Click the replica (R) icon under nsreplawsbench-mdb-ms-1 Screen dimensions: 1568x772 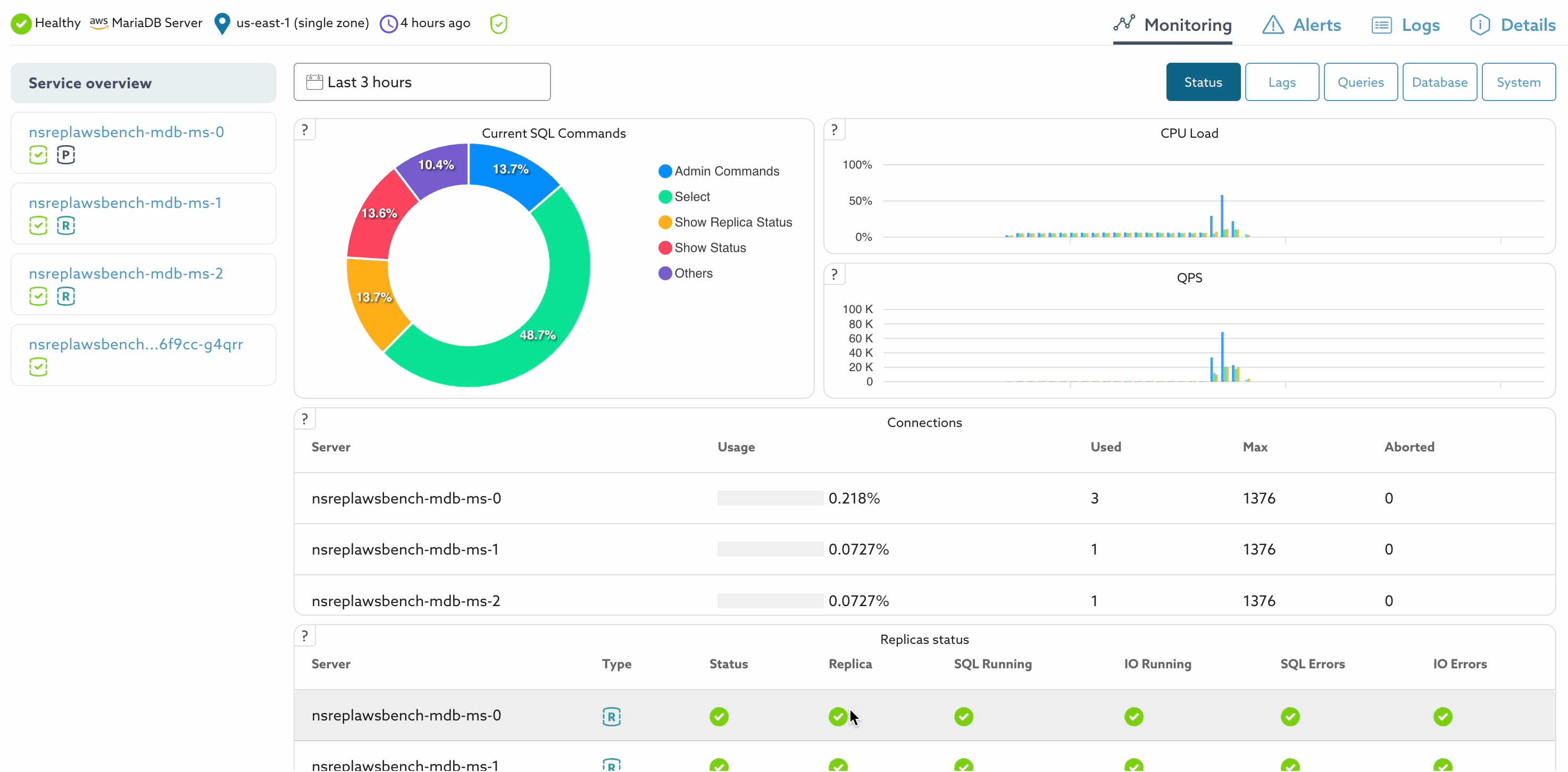[x=66, y=226]
